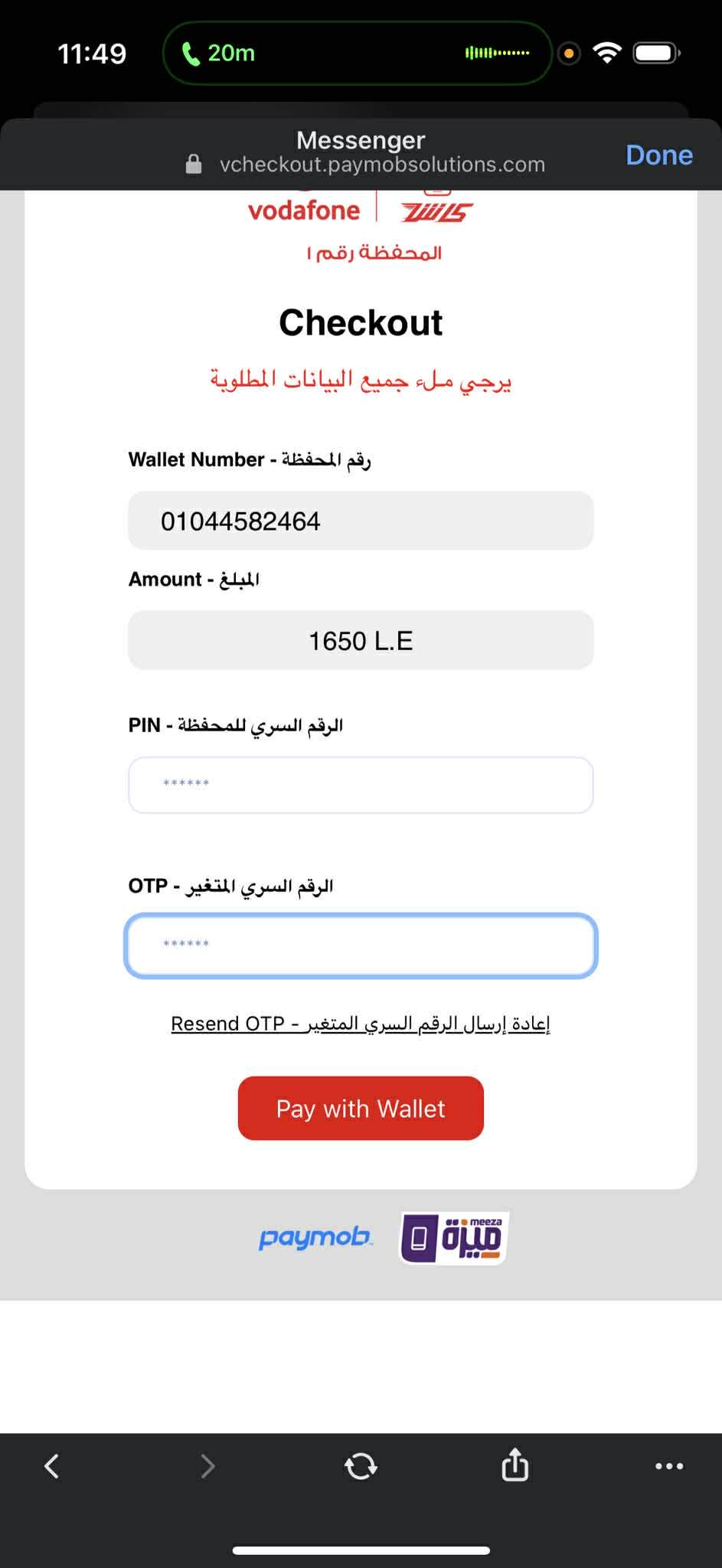Tap the Paymob logo
The width and height of the screenshot is (722, 1568).
[x=315, y=1237]
